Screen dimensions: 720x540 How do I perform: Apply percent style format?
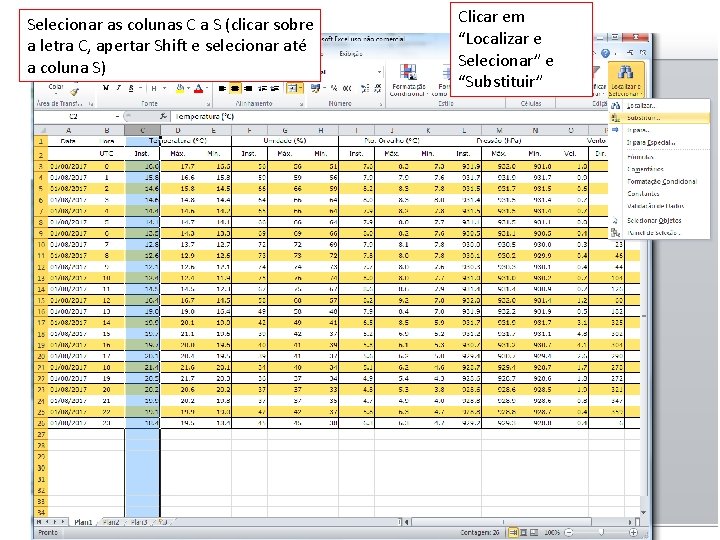[334, 88]
